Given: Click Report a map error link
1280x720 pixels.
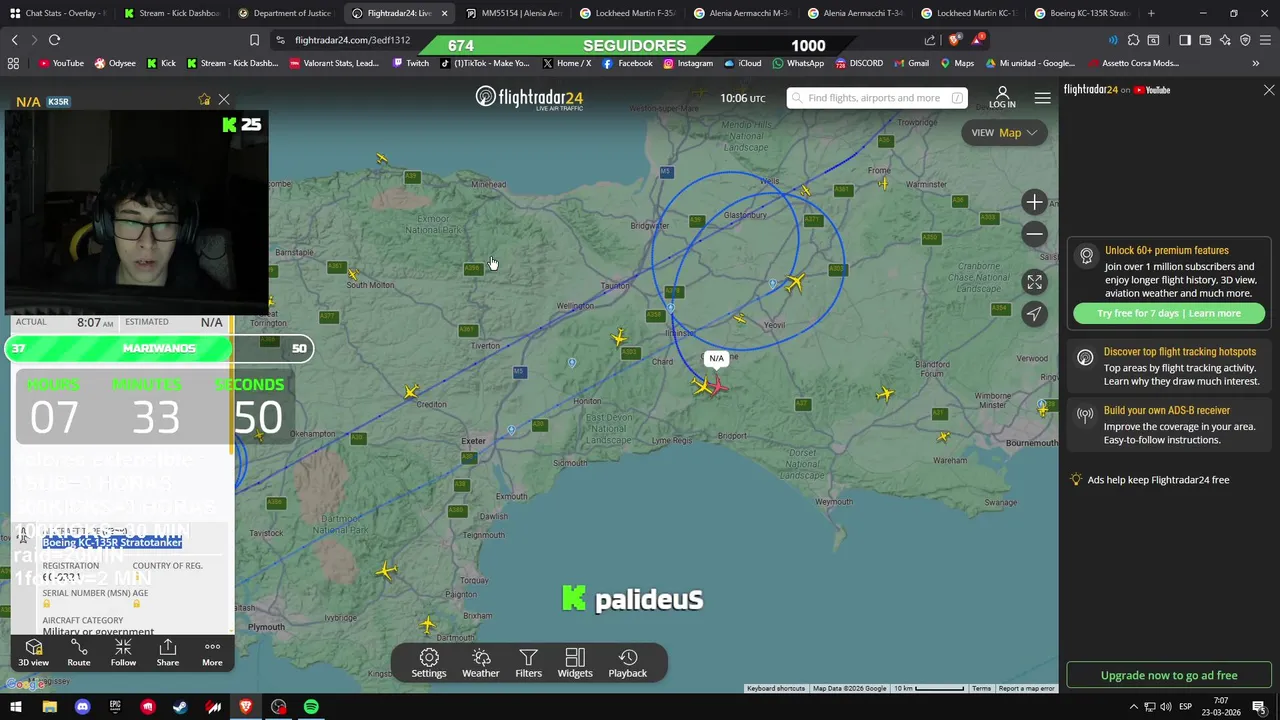Looking at the screenshot, I should pyautogui.click(x=1026, y=688).
